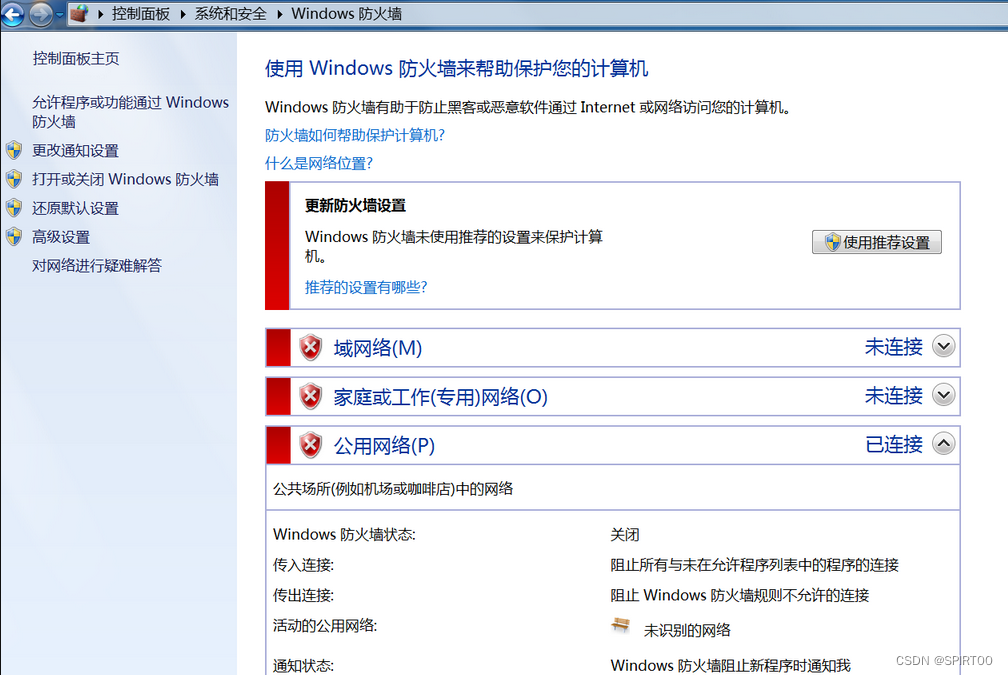The image size is (1008, 675).
Task: Click 未识别的网络 text
Action: [x=687, y=630]
